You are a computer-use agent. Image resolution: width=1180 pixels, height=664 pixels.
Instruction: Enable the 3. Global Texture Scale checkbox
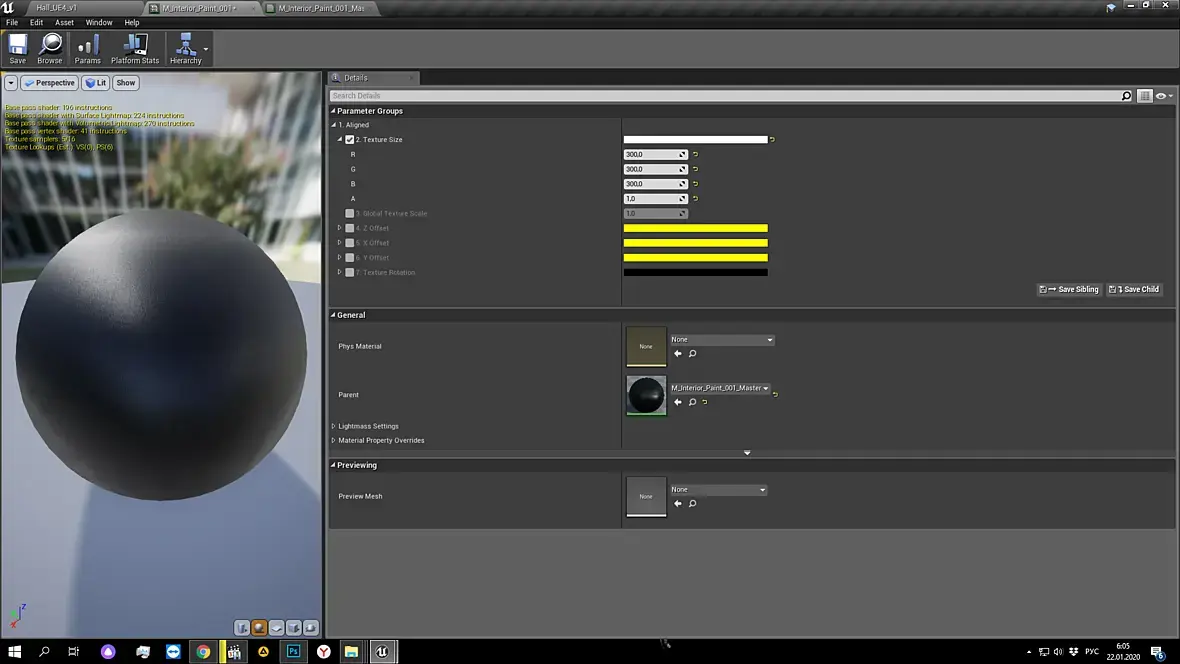tap(350, 213)
